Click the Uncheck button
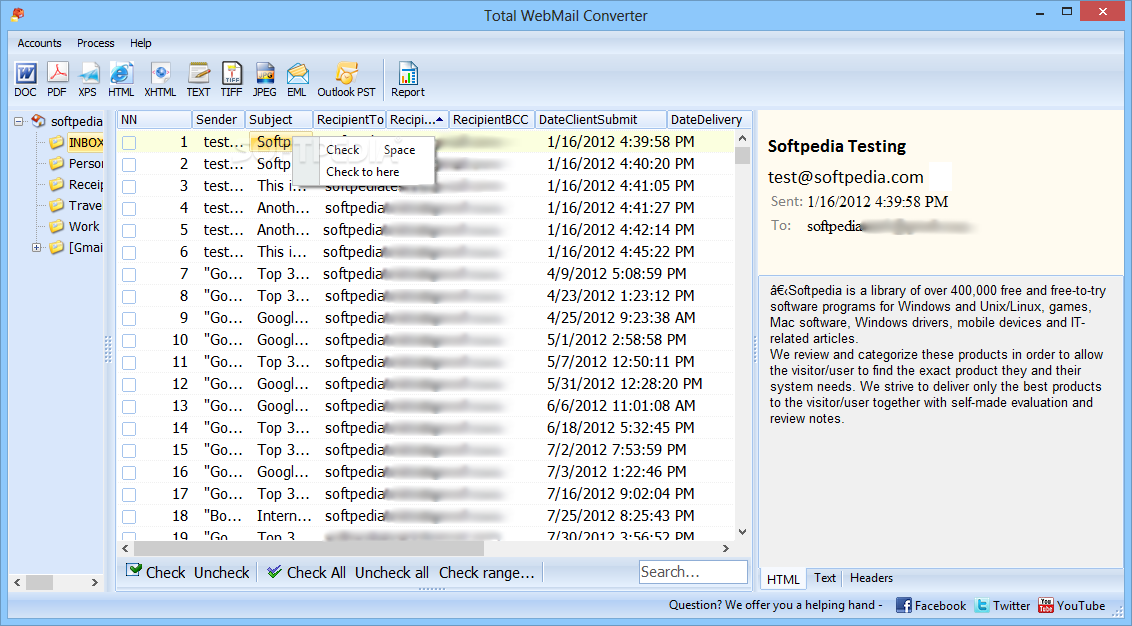1132x626 pixels. point(222,573)
